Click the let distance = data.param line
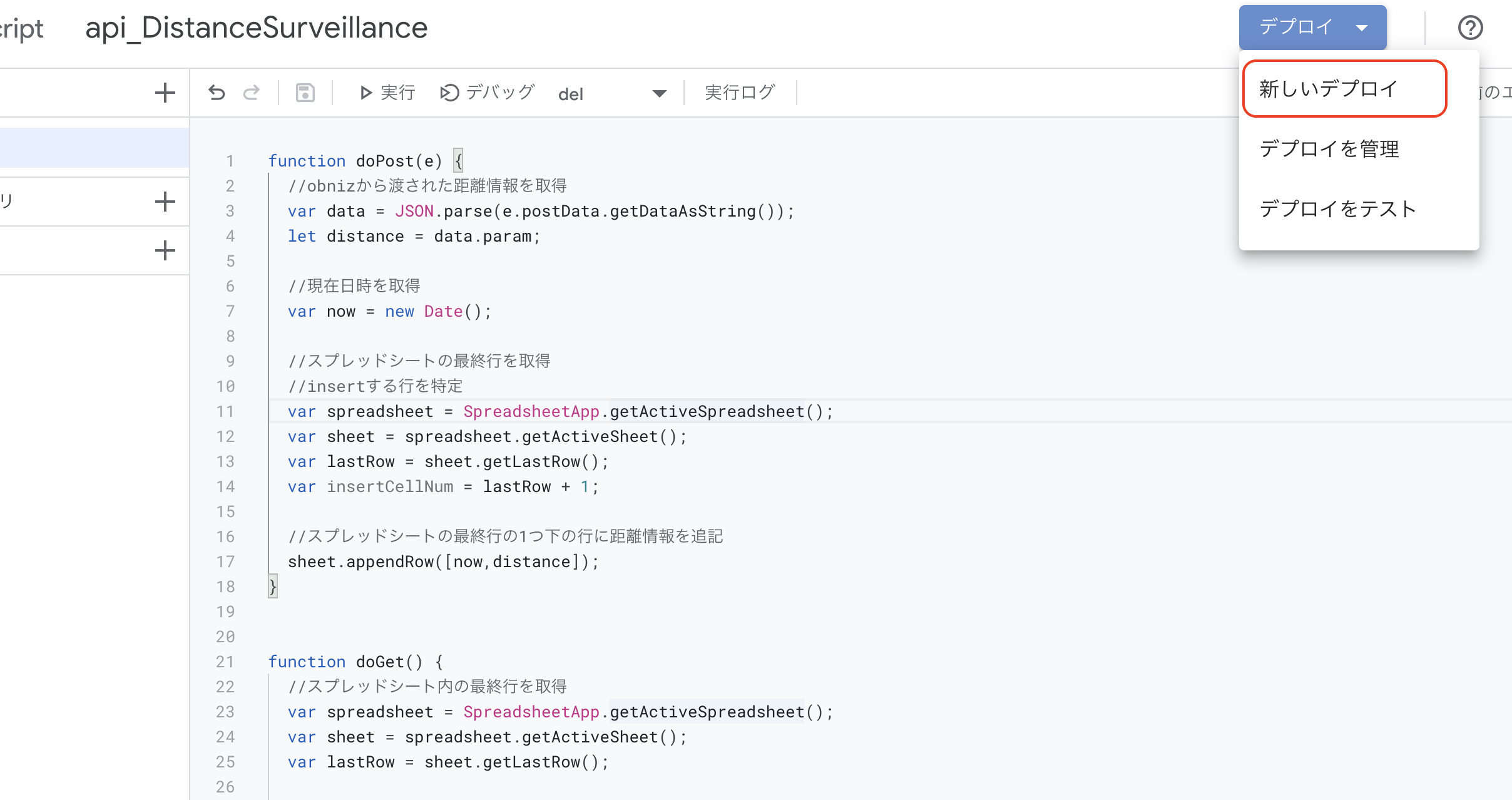The width and height of the screenshot is (1512, 800). [x=414, y=236]
